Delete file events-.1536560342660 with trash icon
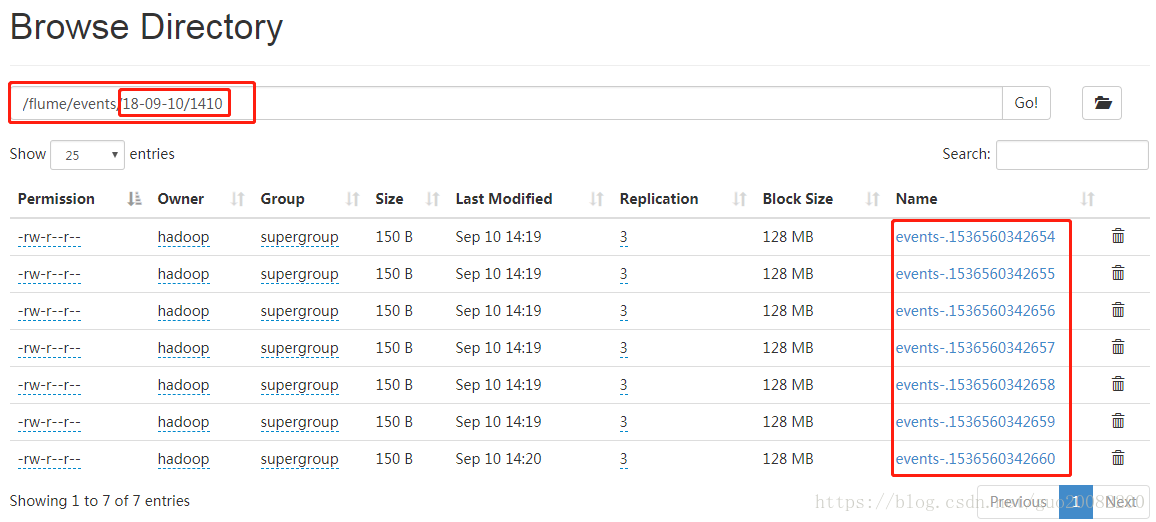 (1118, 458)
